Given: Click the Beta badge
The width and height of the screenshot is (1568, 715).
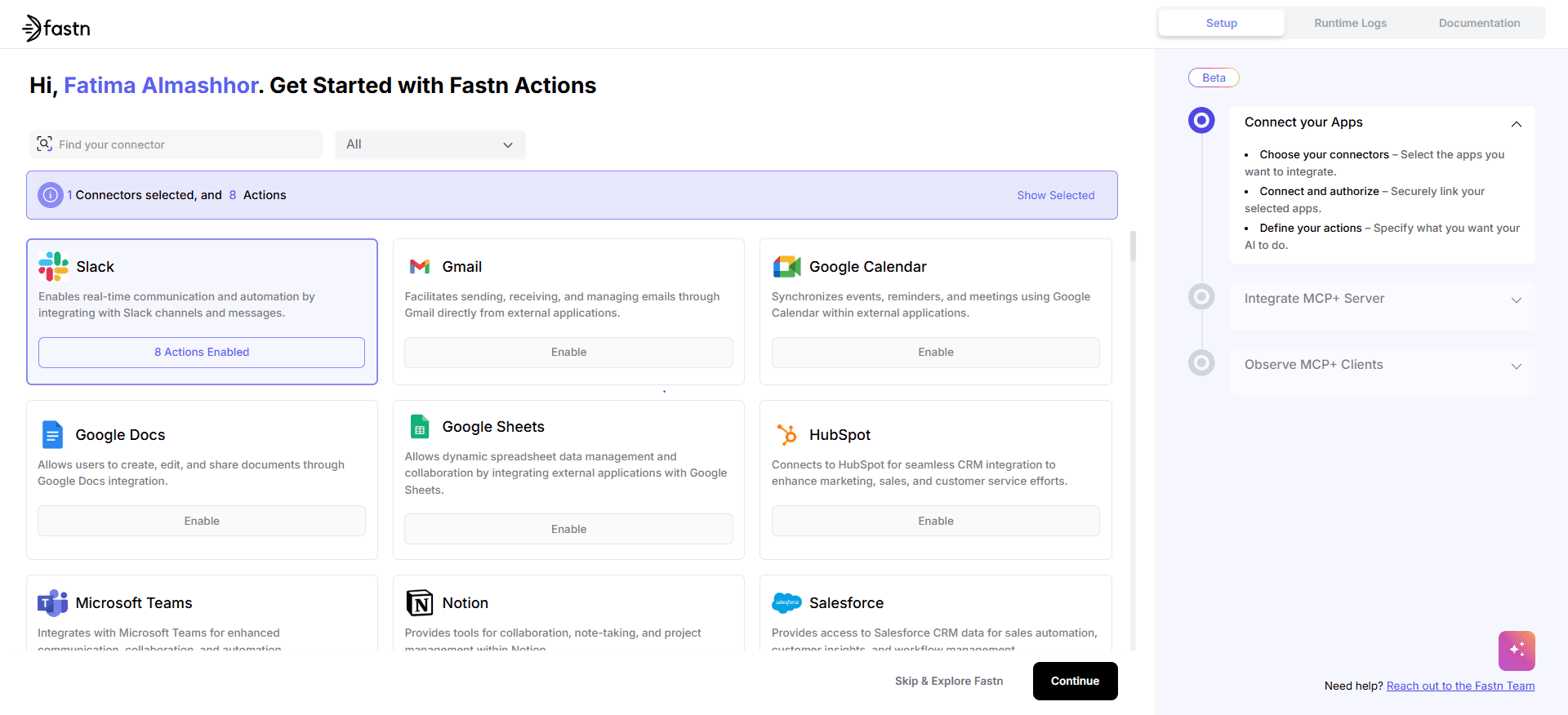Looking at the screenshot, I should click(x=1214, y=78).
